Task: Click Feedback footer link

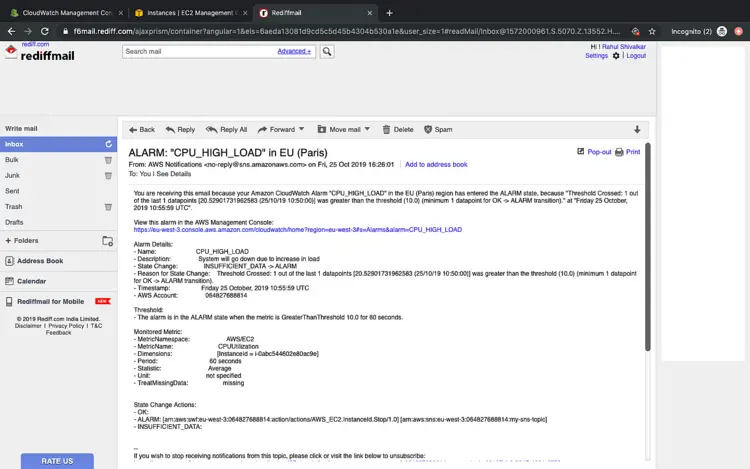Action: [58, 333]
